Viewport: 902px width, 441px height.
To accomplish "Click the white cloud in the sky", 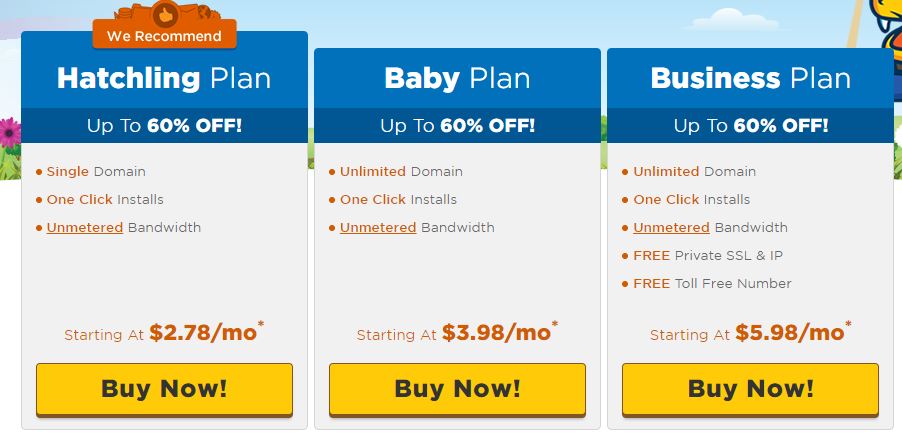I will [735, 20].
